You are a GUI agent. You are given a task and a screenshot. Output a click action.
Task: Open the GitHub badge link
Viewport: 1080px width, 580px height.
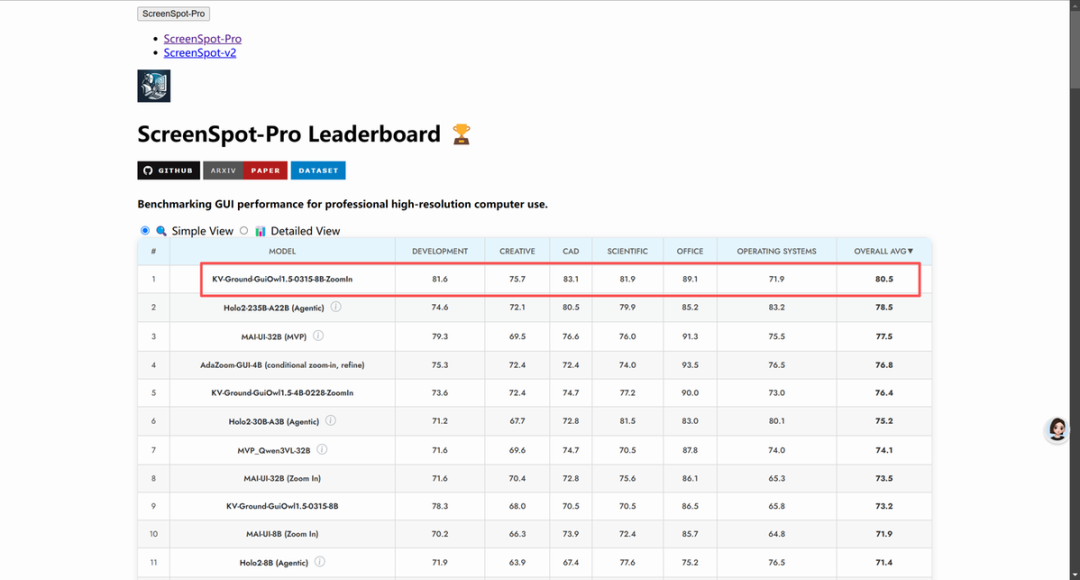coord(168,171)
